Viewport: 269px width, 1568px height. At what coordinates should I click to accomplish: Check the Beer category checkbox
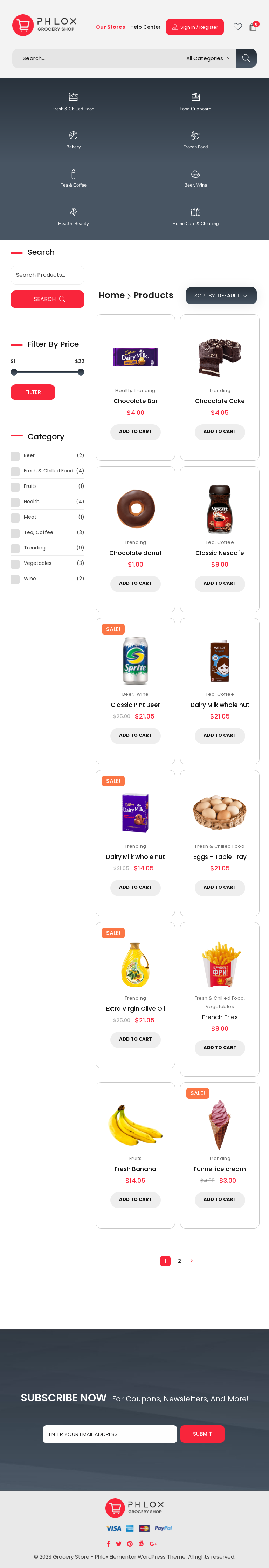pos(15,456)
